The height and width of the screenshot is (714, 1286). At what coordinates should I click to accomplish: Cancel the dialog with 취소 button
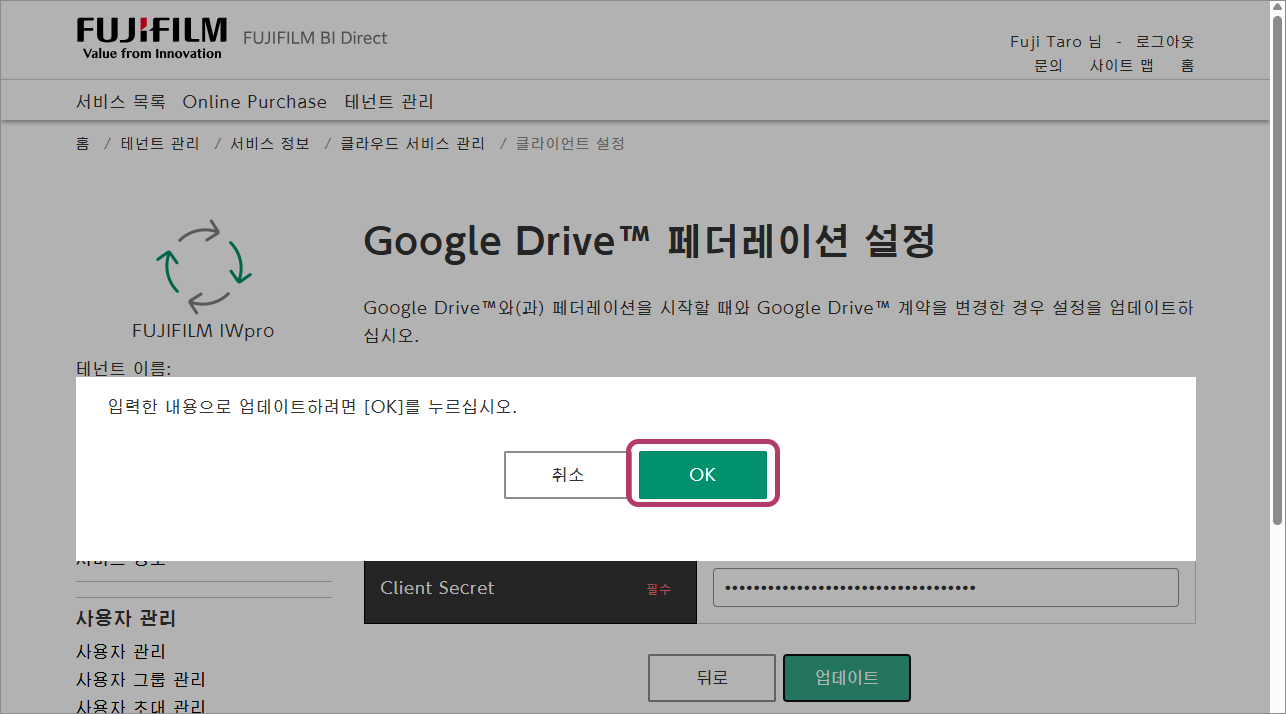pos(568,475)
